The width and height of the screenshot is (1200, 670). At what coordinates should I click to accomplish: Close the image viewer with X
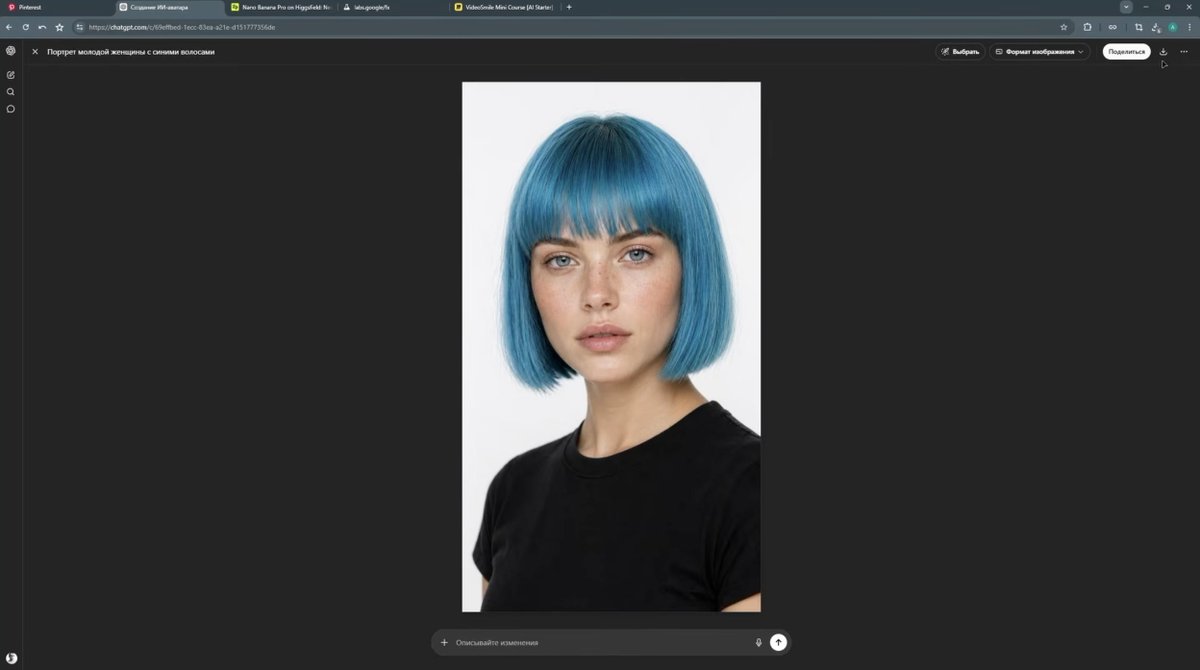tap(35, 51)
